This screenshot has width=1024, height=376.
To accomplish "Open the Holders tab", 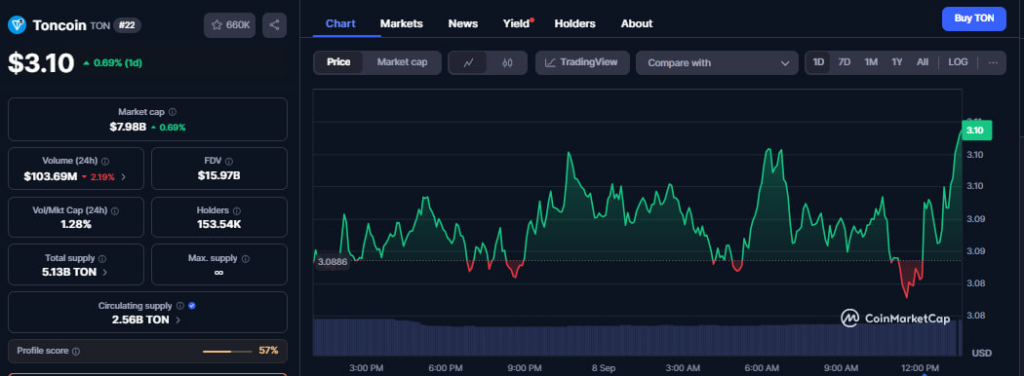I will click(x=575, y=24).
